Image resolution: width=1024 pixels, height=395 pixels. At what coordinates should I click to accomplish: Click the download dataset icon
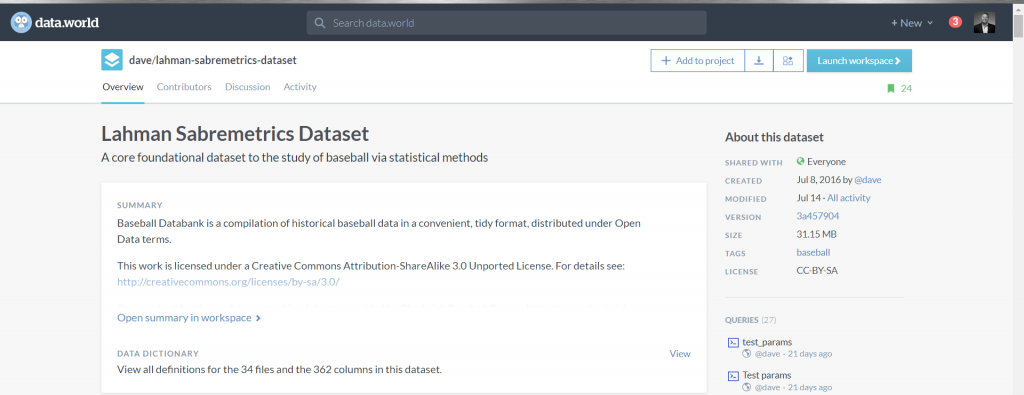(x=759, y=61)
